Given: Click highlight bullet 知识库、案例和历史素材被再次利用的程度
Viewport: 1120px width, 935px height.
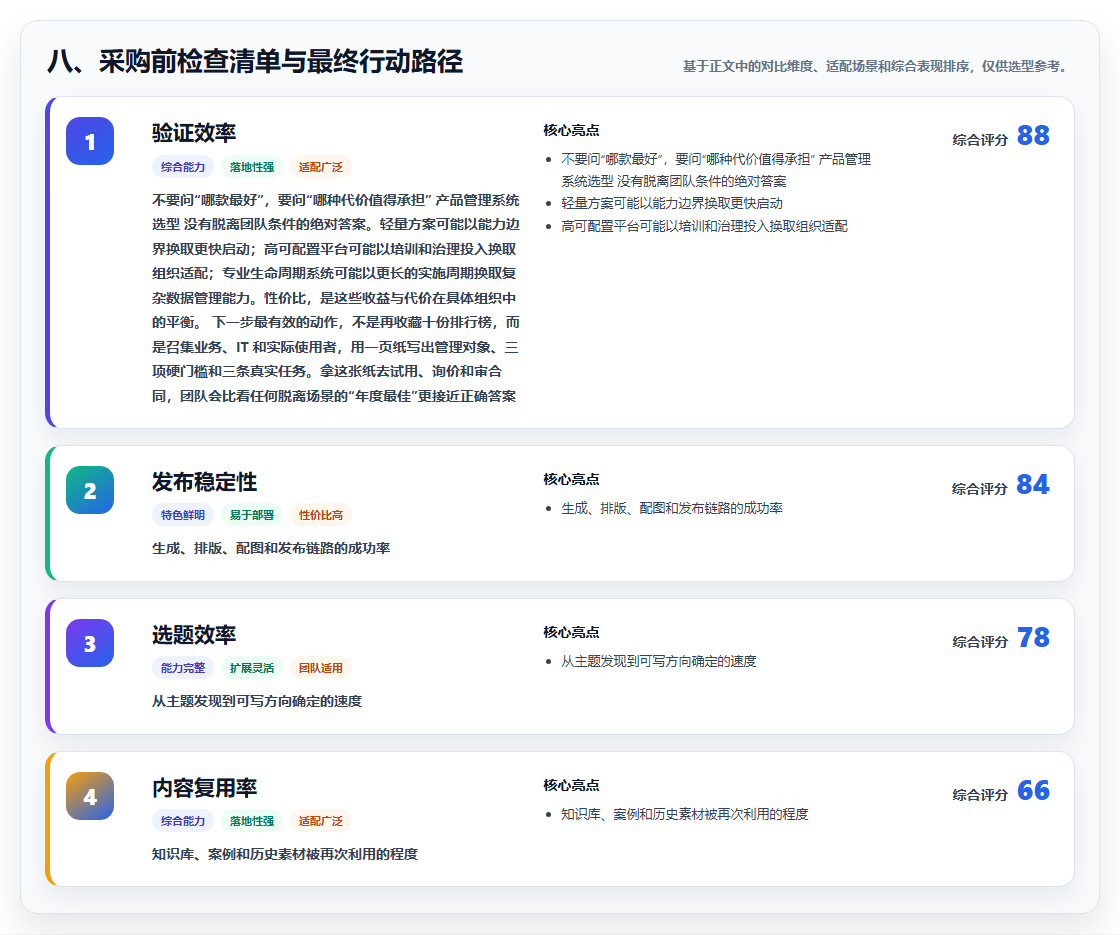Looking at the screenshot, I should pyautogui.click(x=685, y=814).
